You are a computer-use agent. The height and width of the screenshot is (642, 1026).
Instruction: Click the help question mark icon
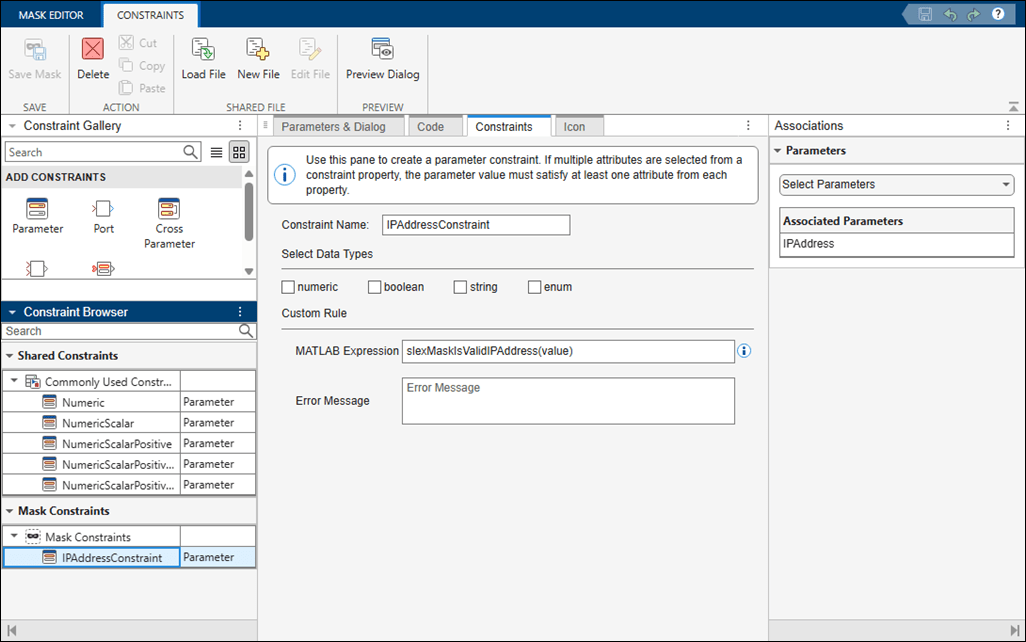click(x=997, y=14)
